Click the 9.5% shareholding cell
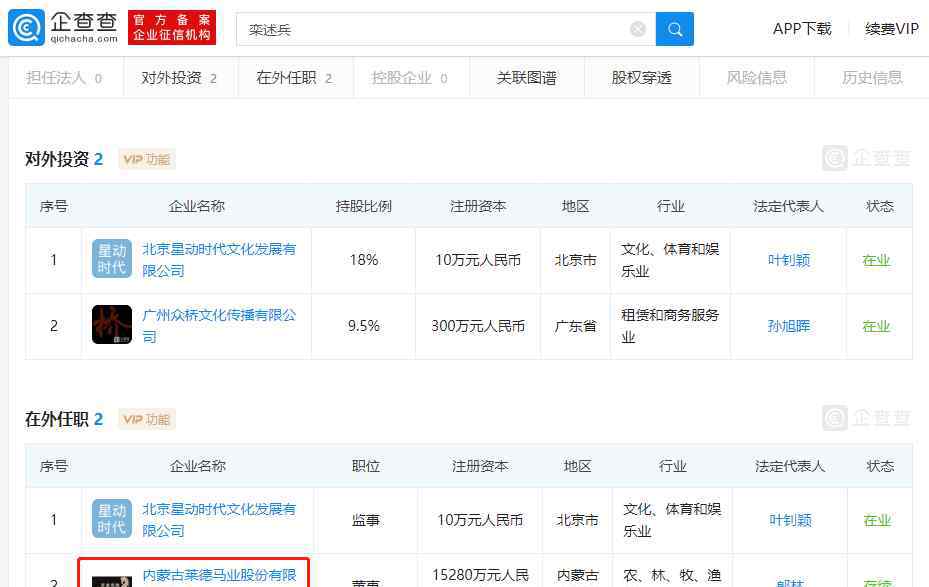 tap(364, 326)
